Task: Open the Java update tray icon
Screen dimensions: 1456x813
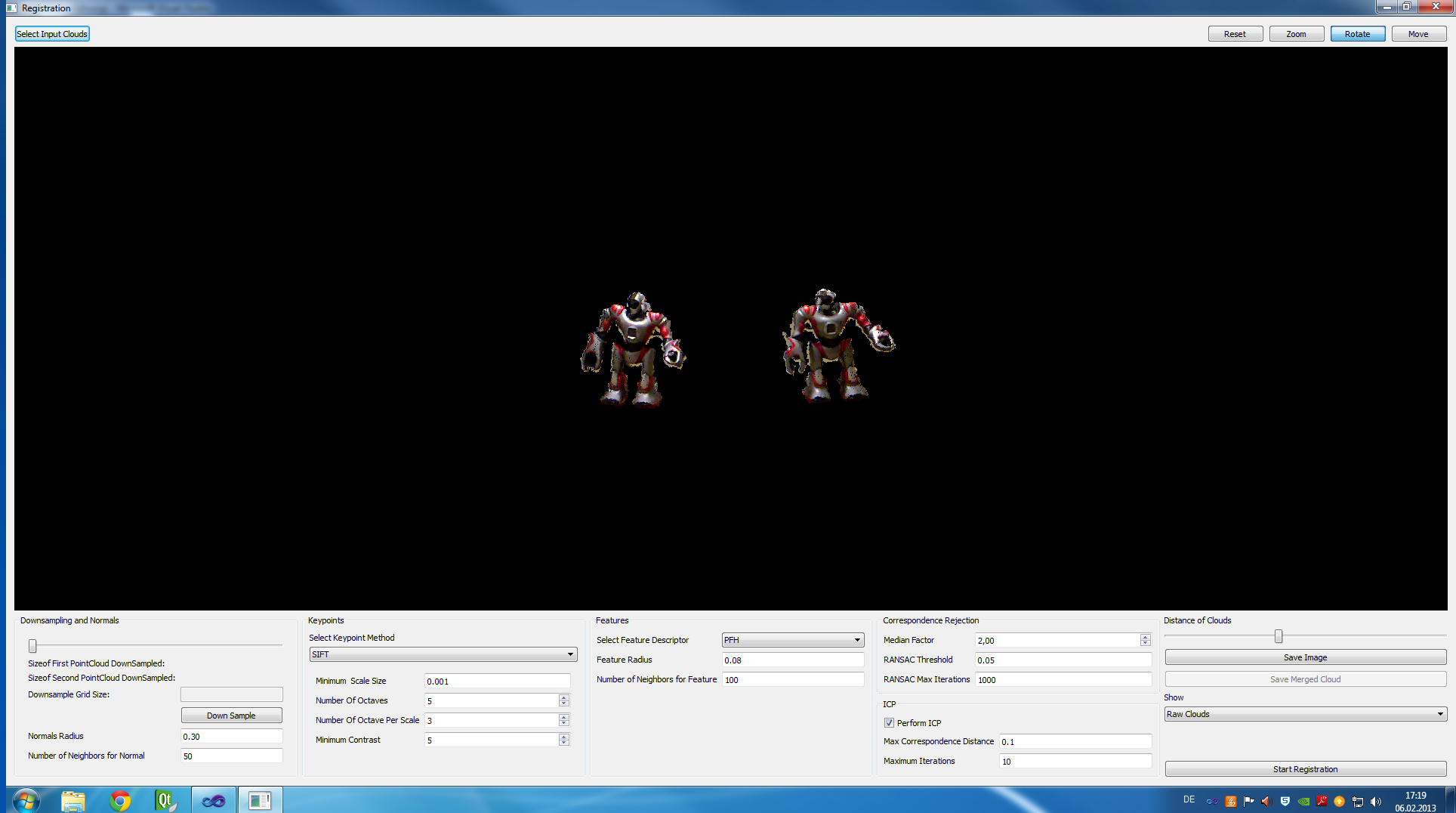Action: [x=1231, y=802]
